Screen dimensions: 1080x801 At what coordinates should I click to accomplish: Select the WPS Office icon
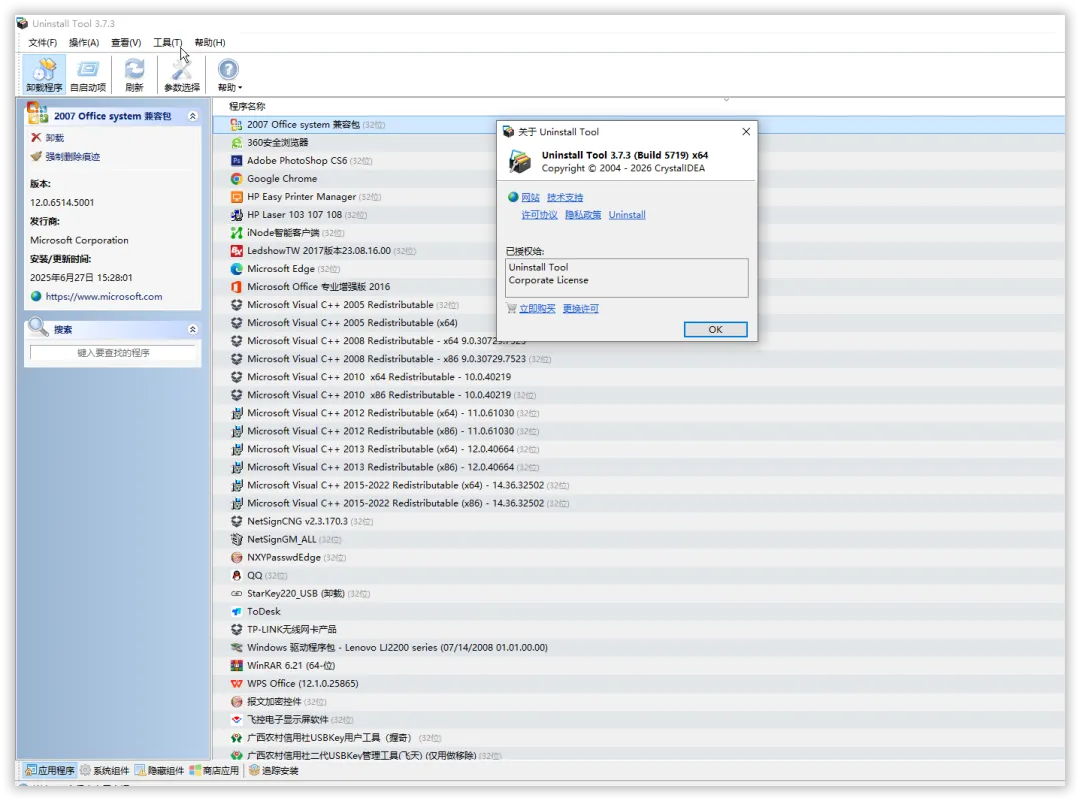(236, 684)
